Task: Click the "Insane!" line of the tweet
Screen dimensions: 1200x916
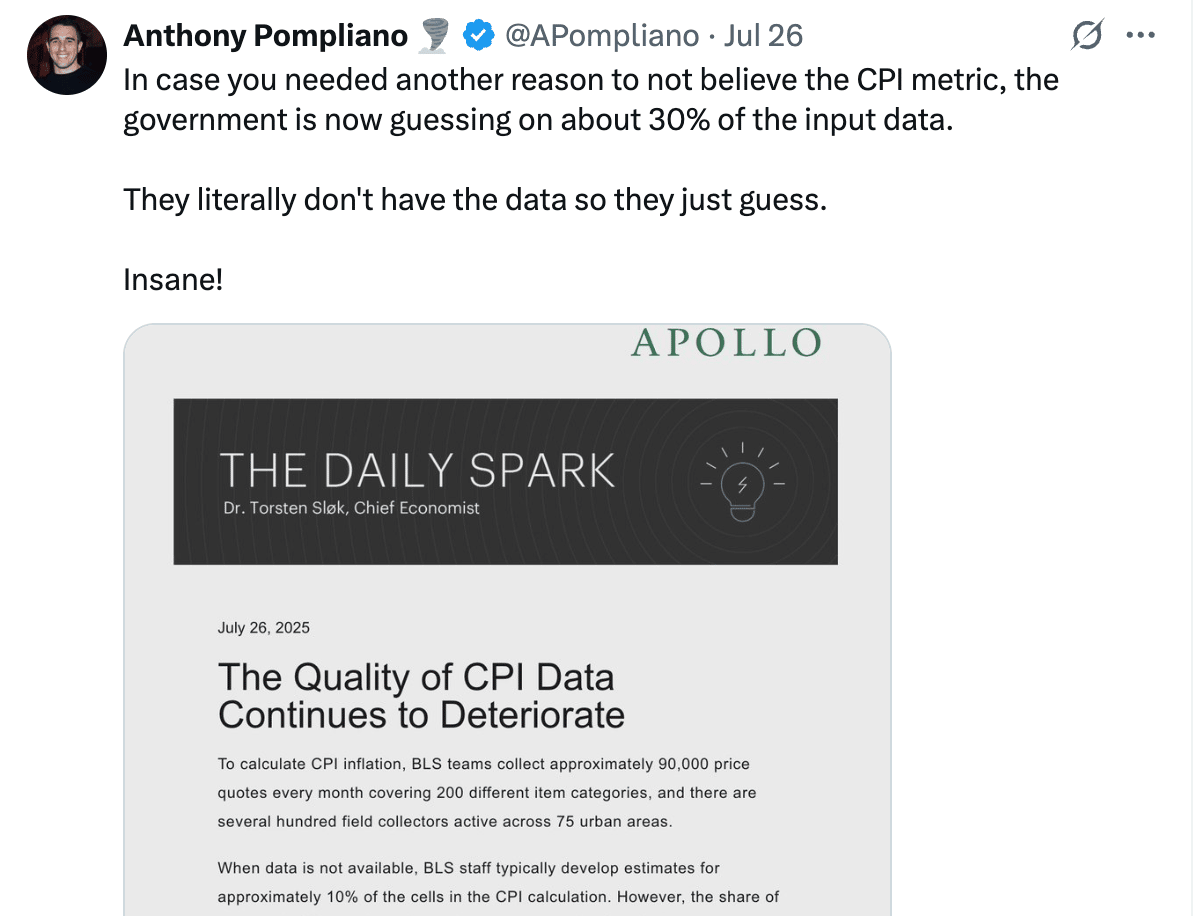Action: pyautogui.click(x=173, y=280)
